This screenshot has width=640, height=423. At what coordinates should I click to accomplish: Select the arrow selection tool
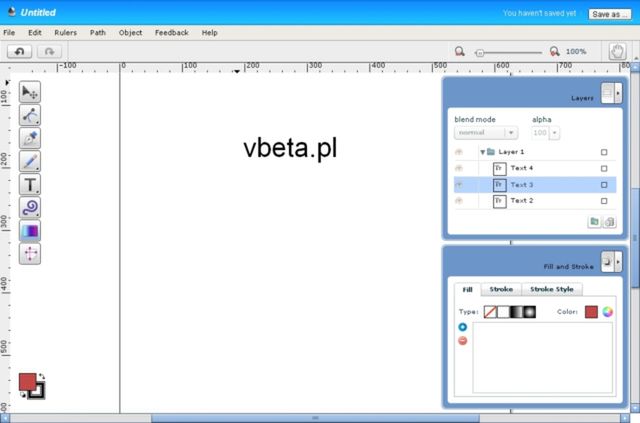click(x=30, y=92)
